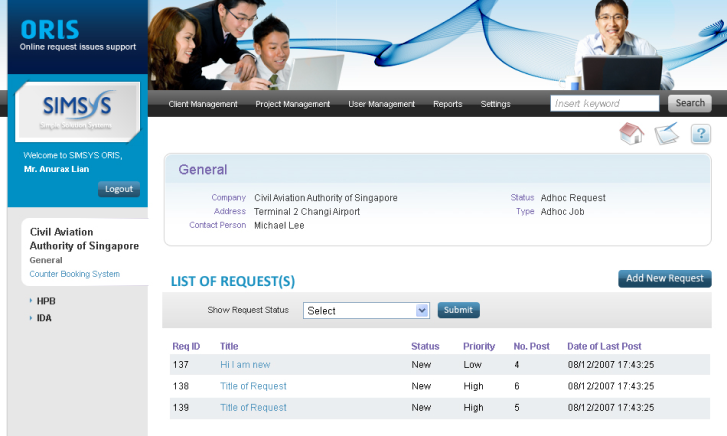Open Project Management menu
The height and width of the screenshot is (436, 727).
coord(293,104)
